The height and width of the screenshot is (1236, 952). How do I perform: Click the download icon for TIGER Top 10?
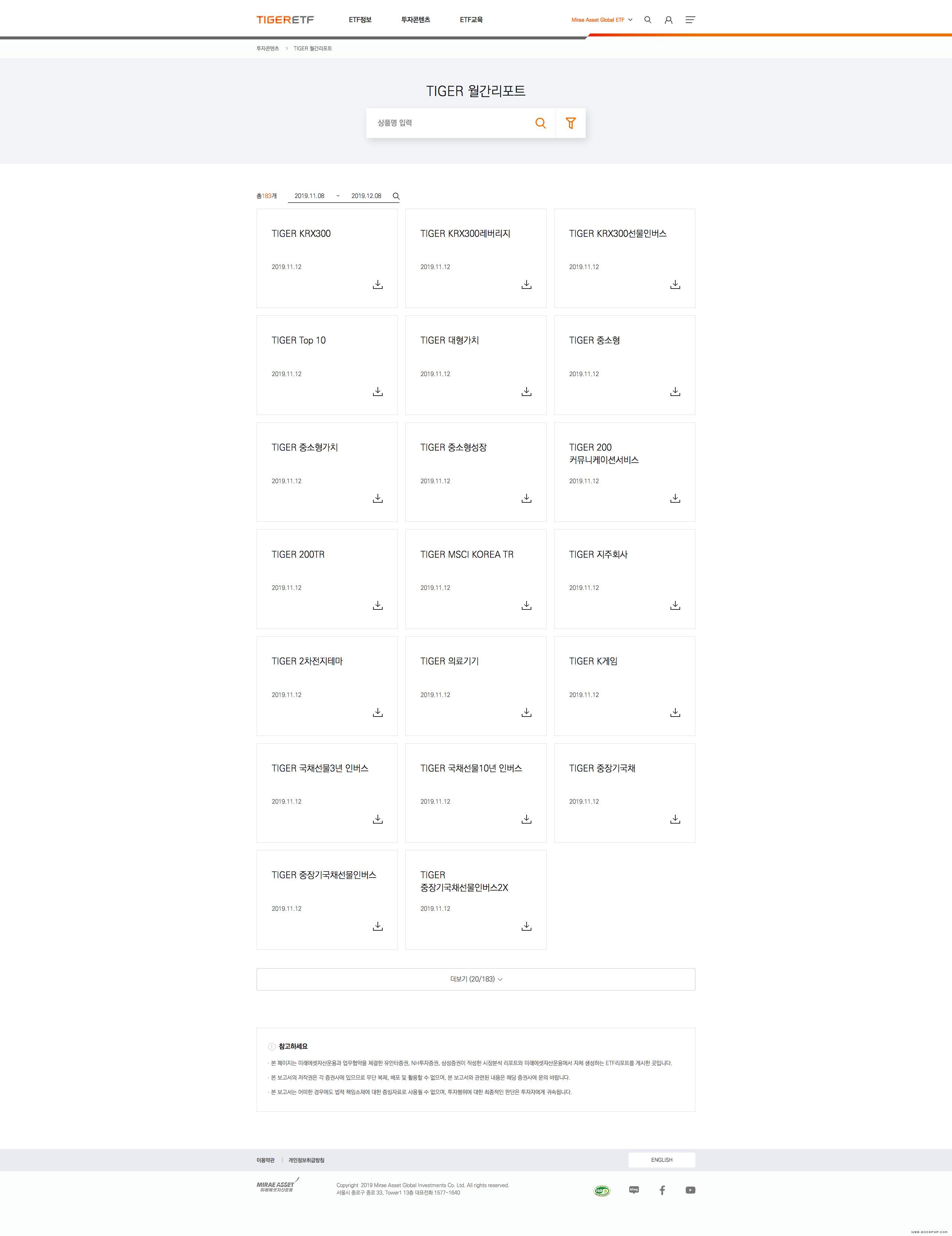378,392
